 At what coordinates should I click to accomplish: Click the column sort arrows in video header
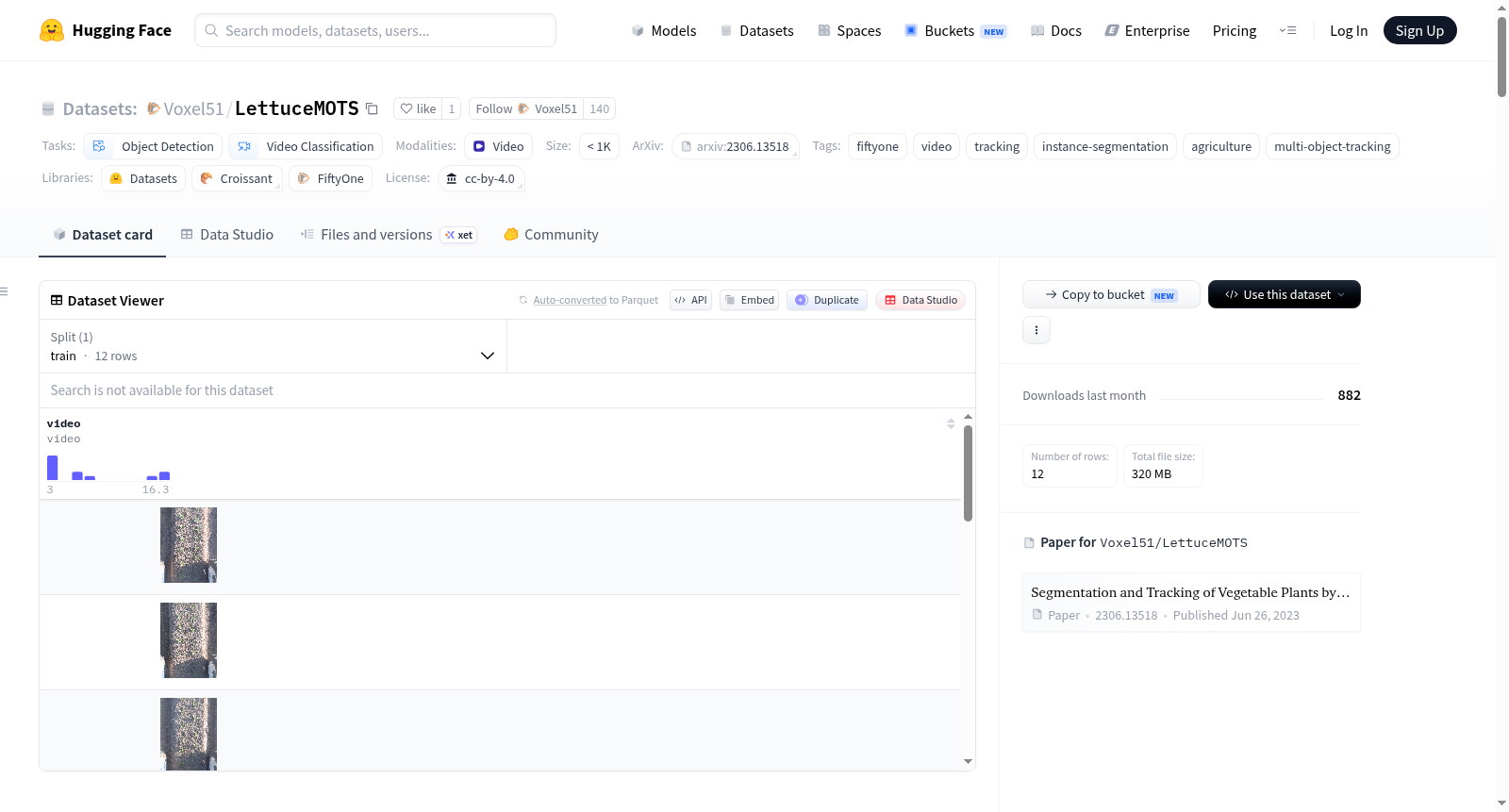point(951,423)
